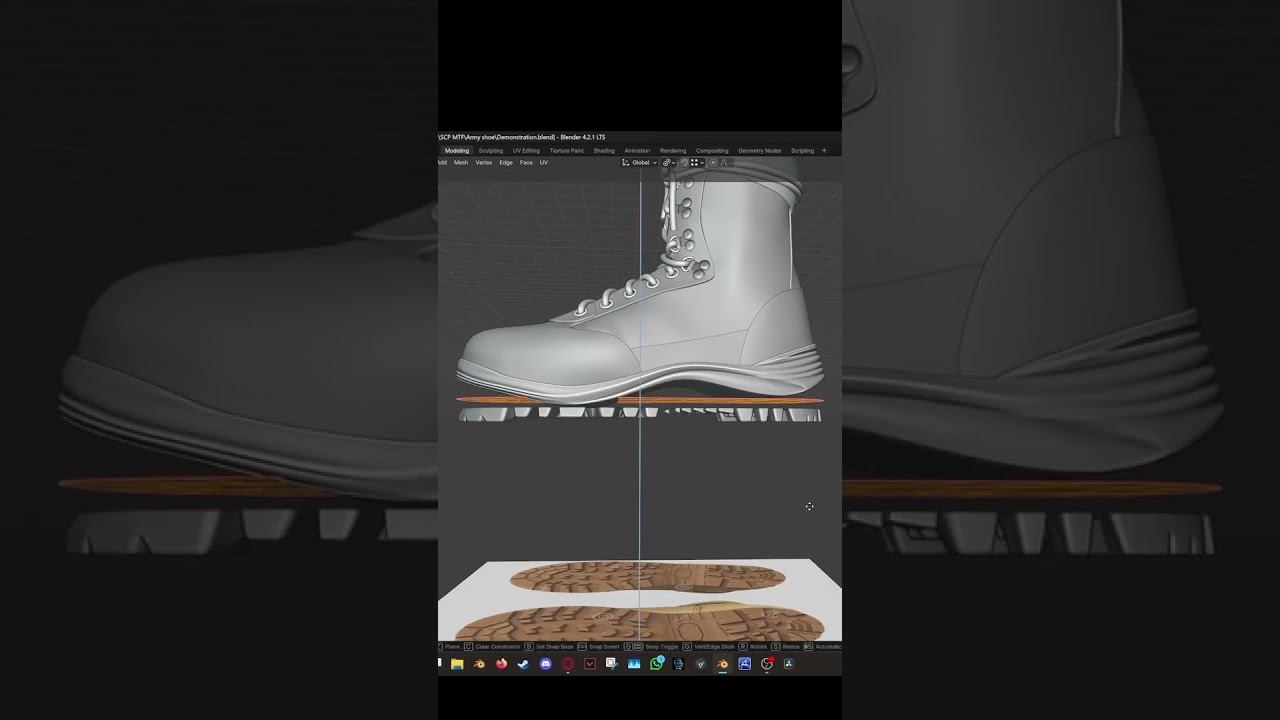This screenshot has height=720, width=1280.
Task: Open the Shading workspace tab
Action: [x=604, y=151]
